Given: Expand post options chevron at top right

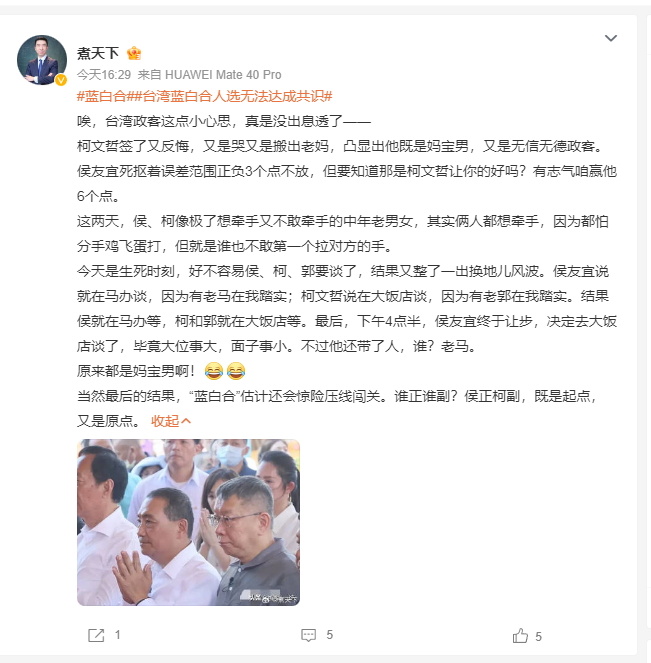Looking at the screenshot, I should coord(611,38).
